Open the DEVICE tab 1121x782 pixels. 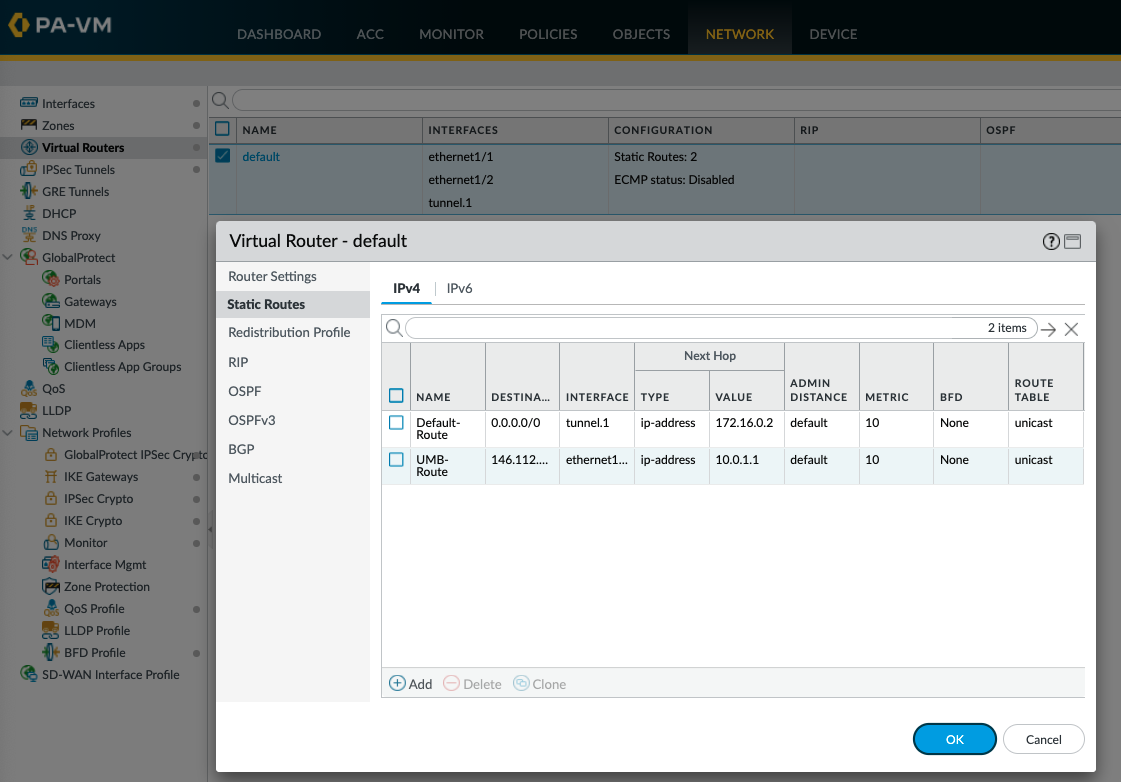click(x=833, y=34)
